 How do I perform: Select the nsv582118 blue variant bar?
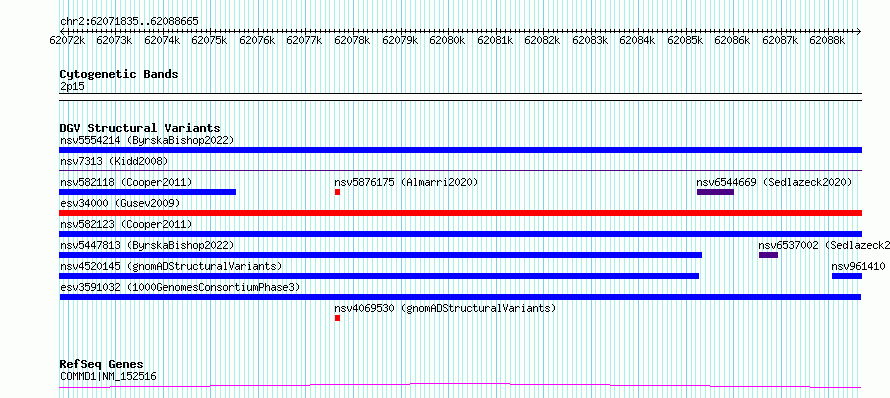tap(148, 192)
